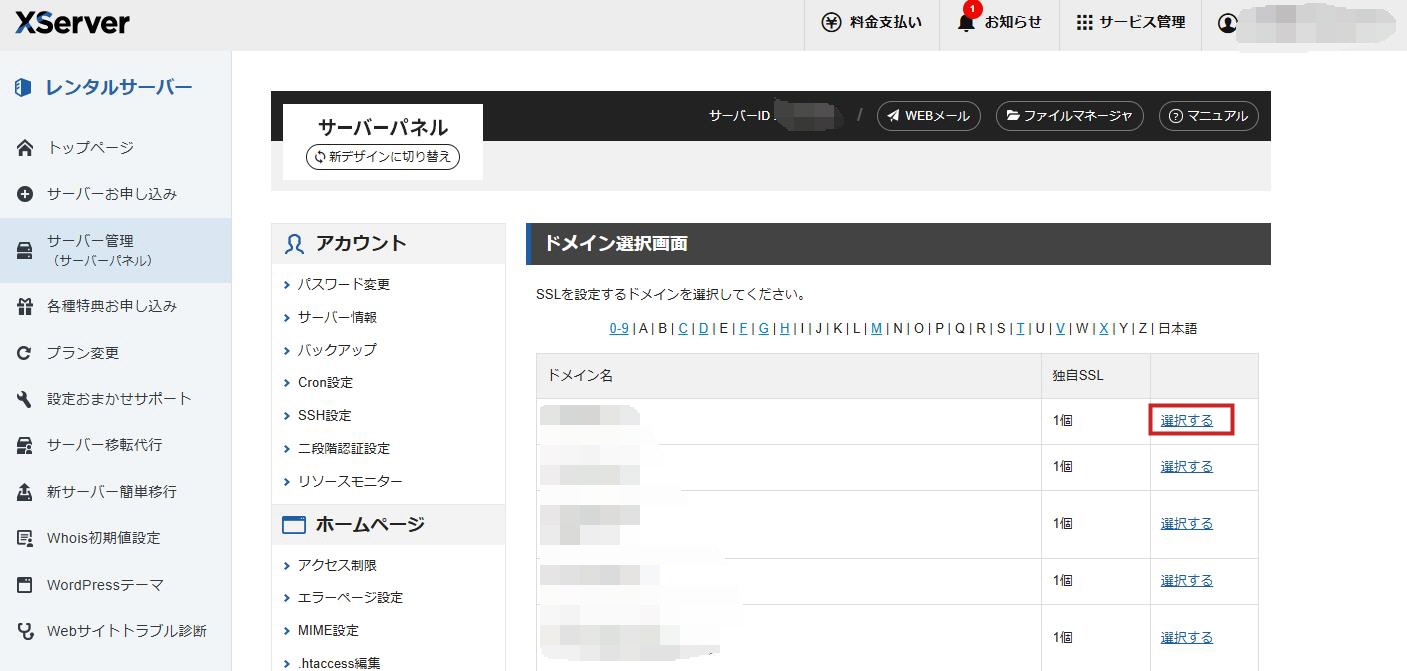Open .htaccess編集 link

pos(339,663)
